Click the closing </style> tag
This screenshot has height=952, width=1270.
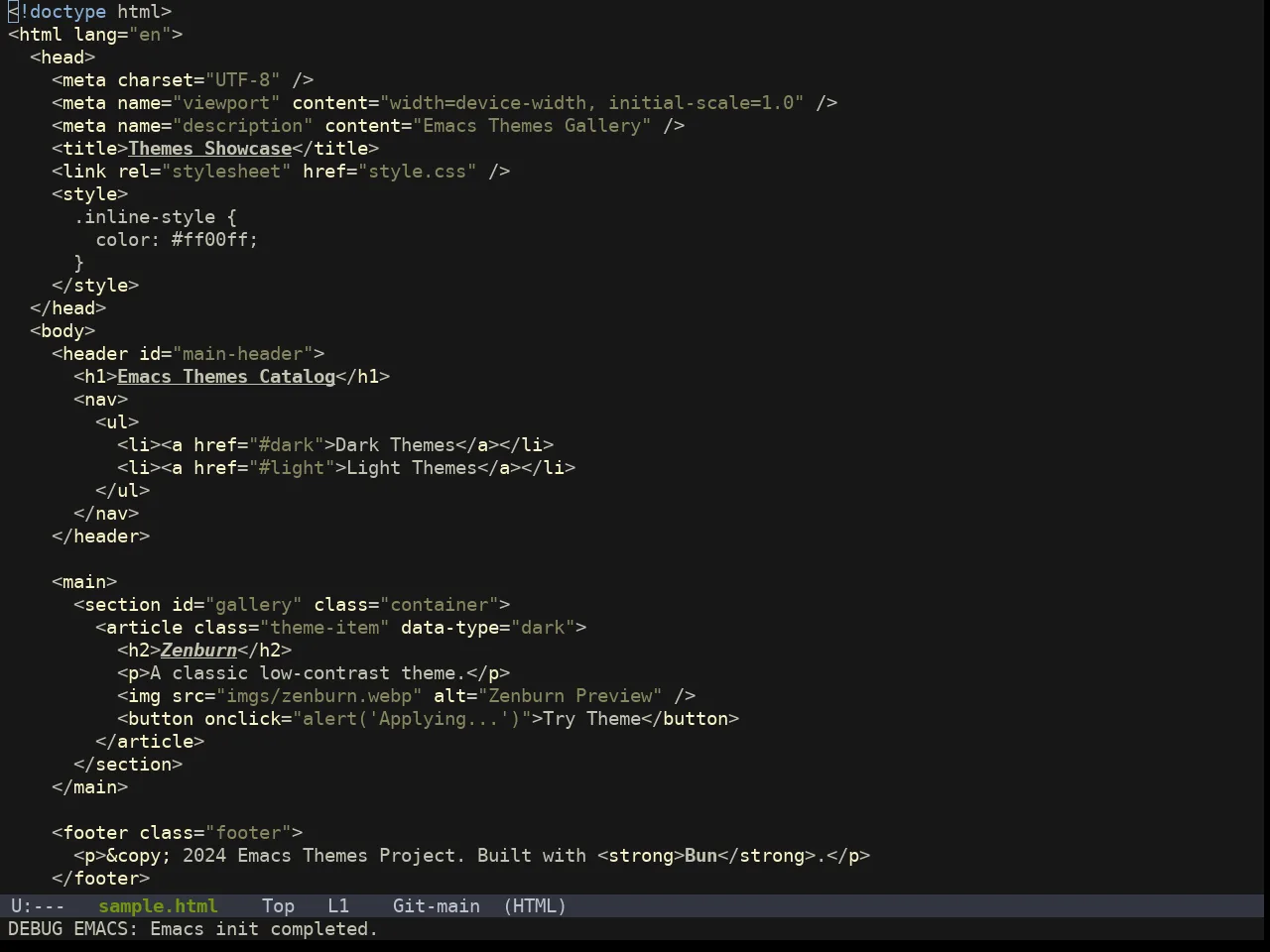95,286
